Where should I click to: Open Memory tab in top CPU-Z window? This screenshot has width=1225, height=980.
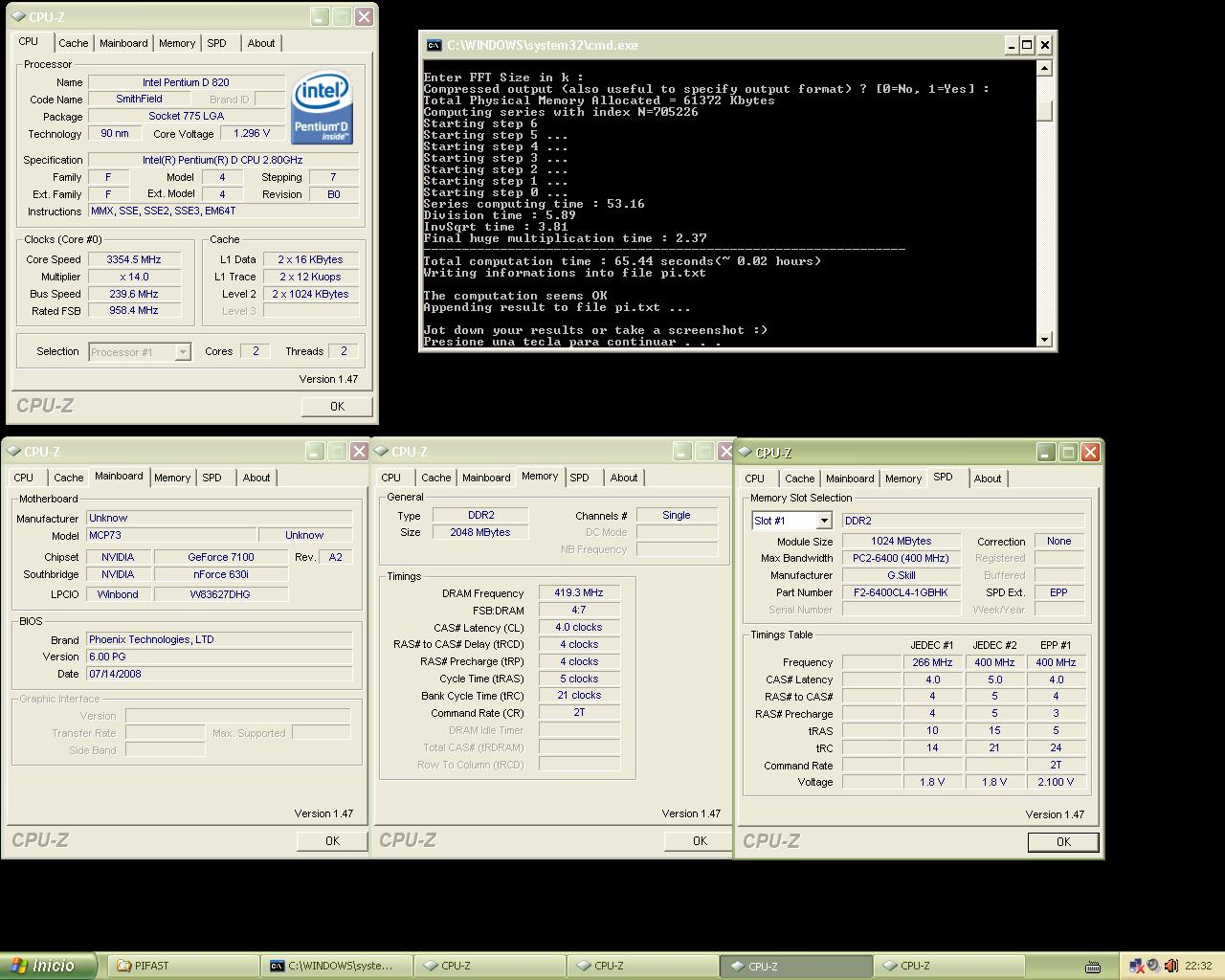tap(177, 43)
